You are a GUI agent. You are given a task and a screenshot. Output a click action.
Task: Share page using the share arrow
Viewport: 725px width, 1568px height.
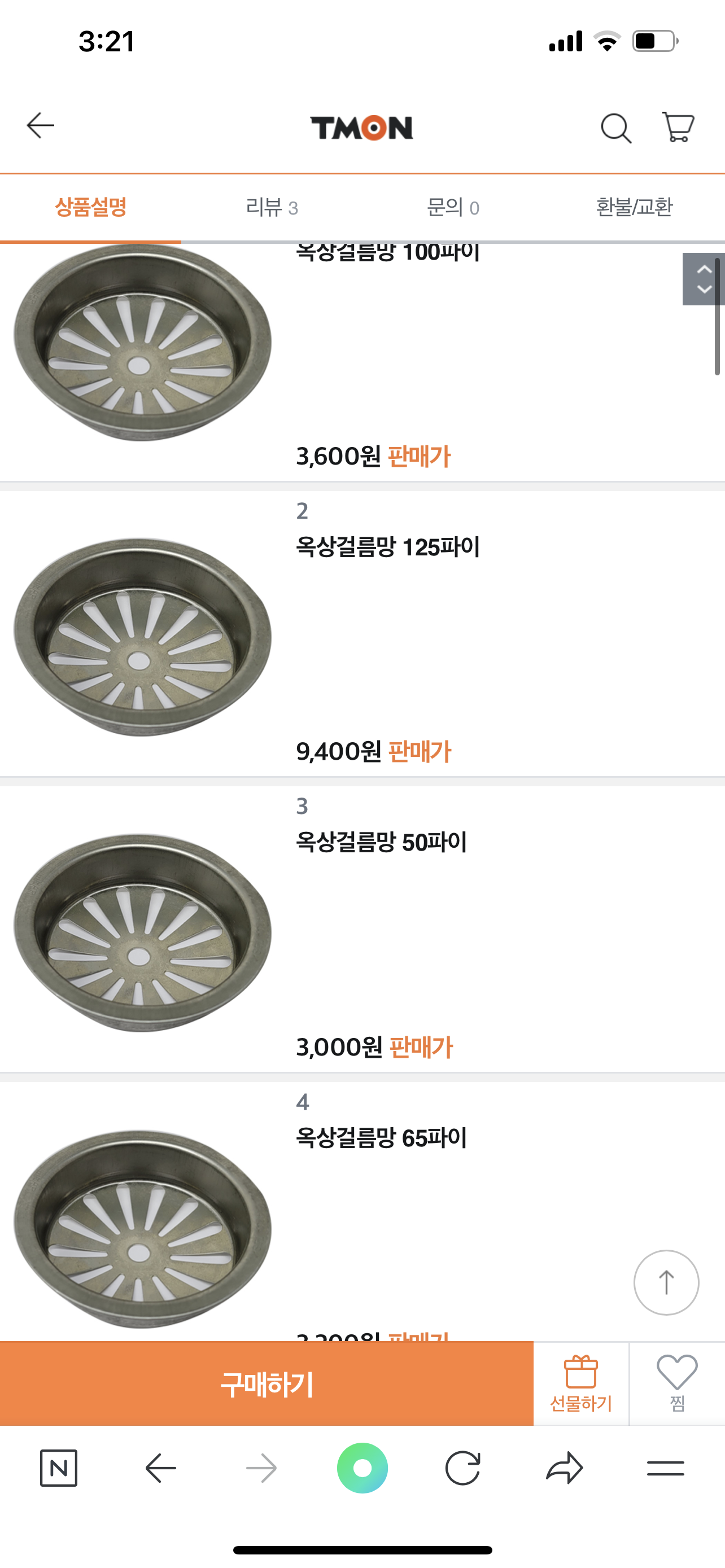(x=564, y=1468)
